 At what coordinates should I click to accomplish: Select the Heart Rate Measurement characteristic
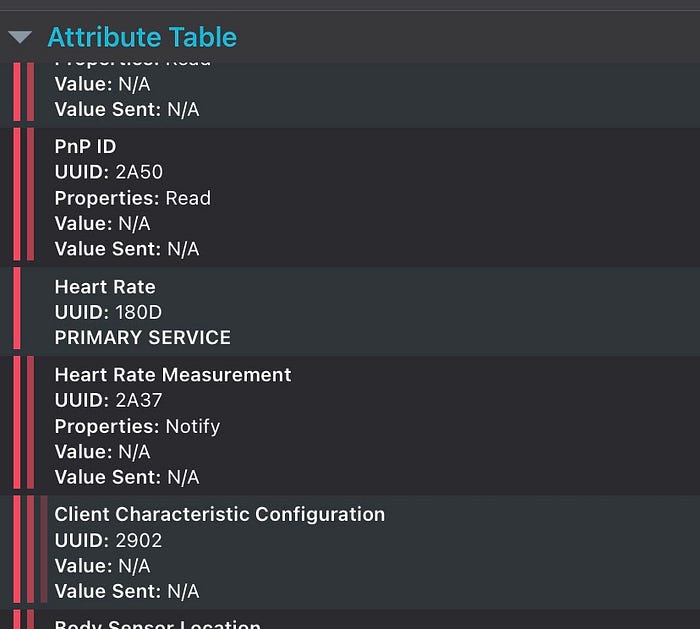[x=350, y=425]
